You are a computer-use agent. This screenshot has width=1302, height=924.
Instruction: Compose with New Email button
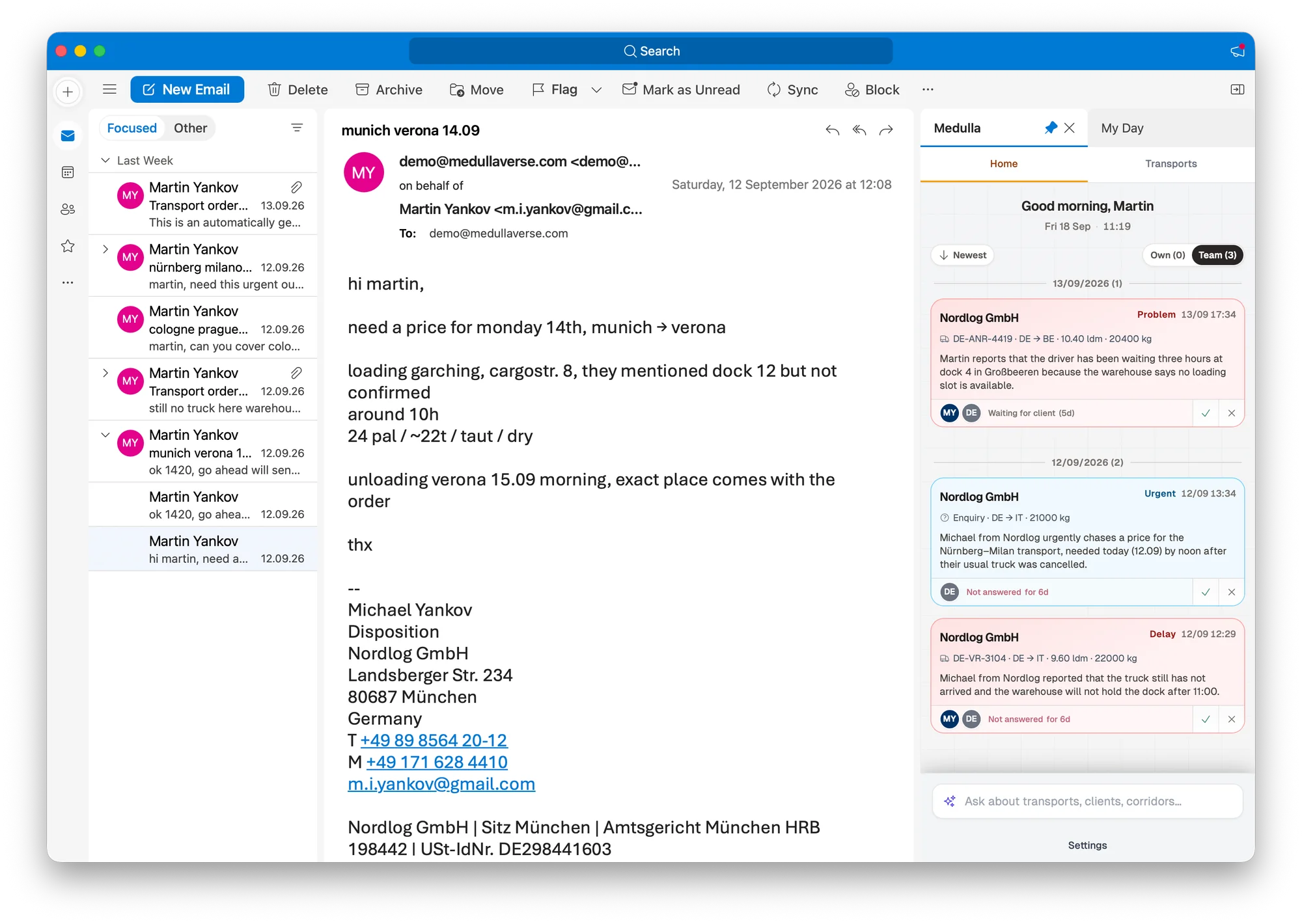187,89
